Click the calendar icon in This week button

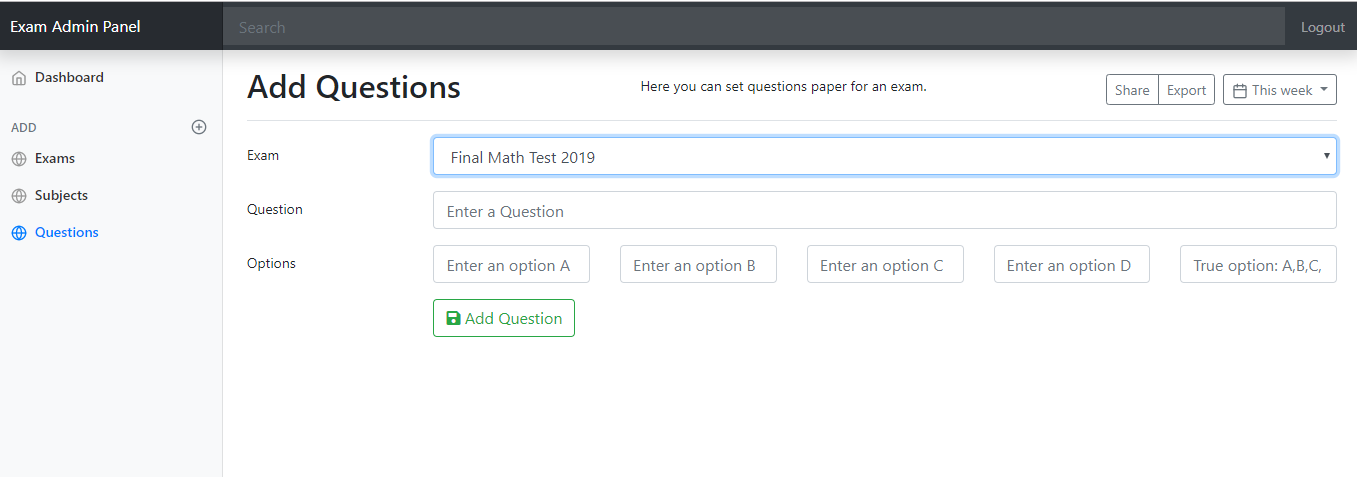pos(1240,90)
